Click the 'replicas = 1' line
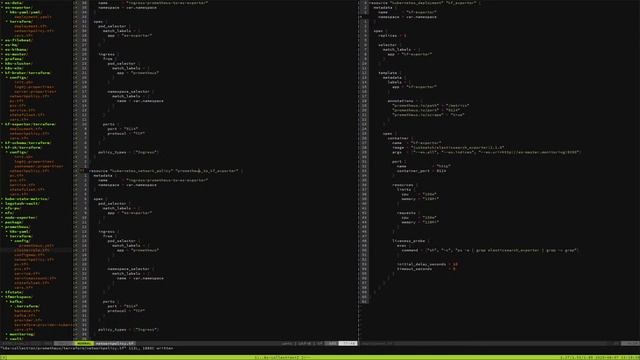 coord(392,36)
